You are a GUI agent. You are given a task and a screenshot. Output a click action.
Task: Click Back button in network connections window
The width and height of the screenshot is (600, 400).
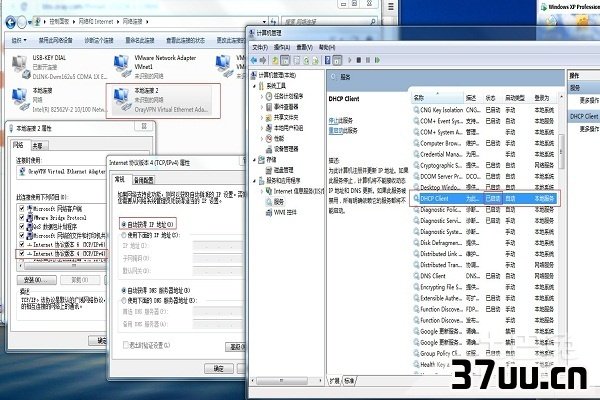tap(11, 23)
